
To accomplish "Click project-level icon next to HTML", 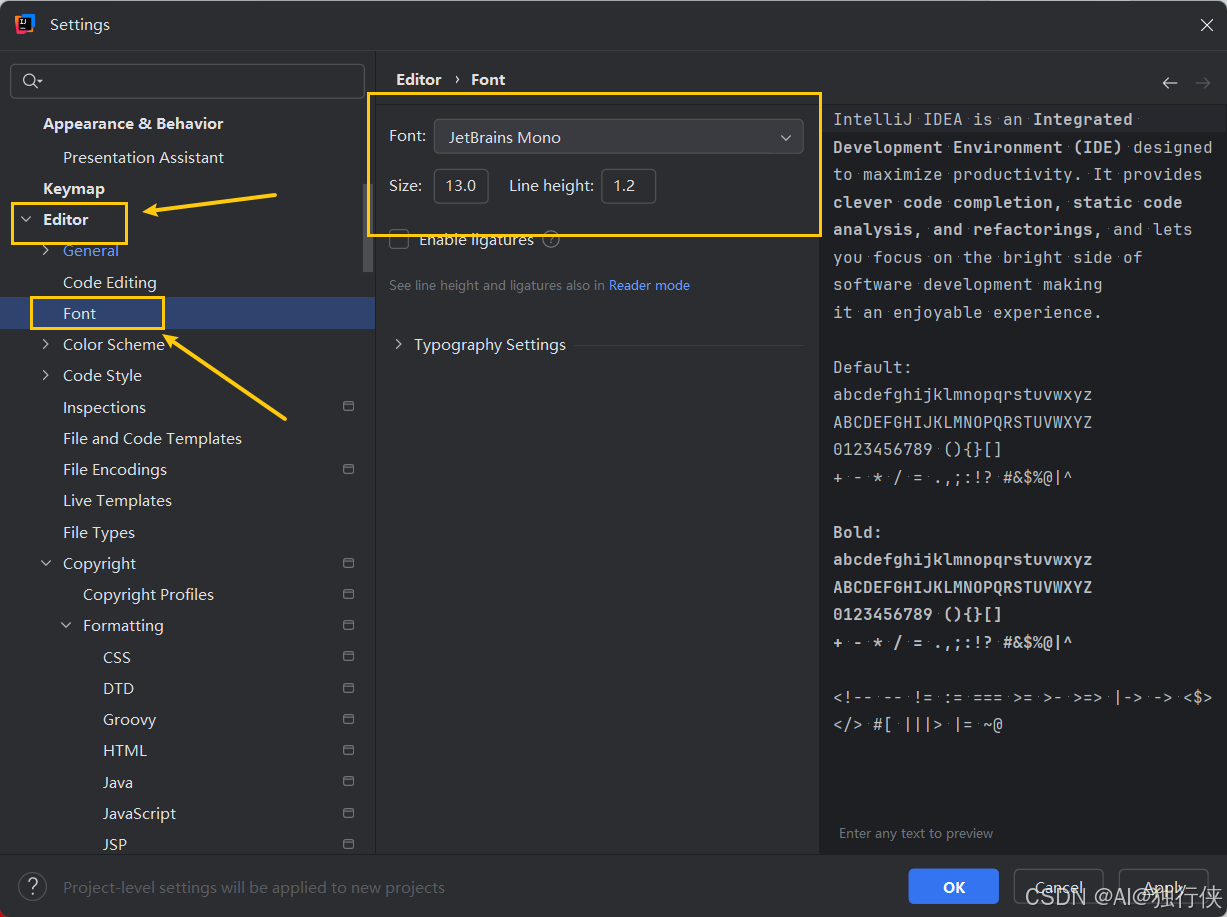I will pyautogui.click(x=349, y=750).
